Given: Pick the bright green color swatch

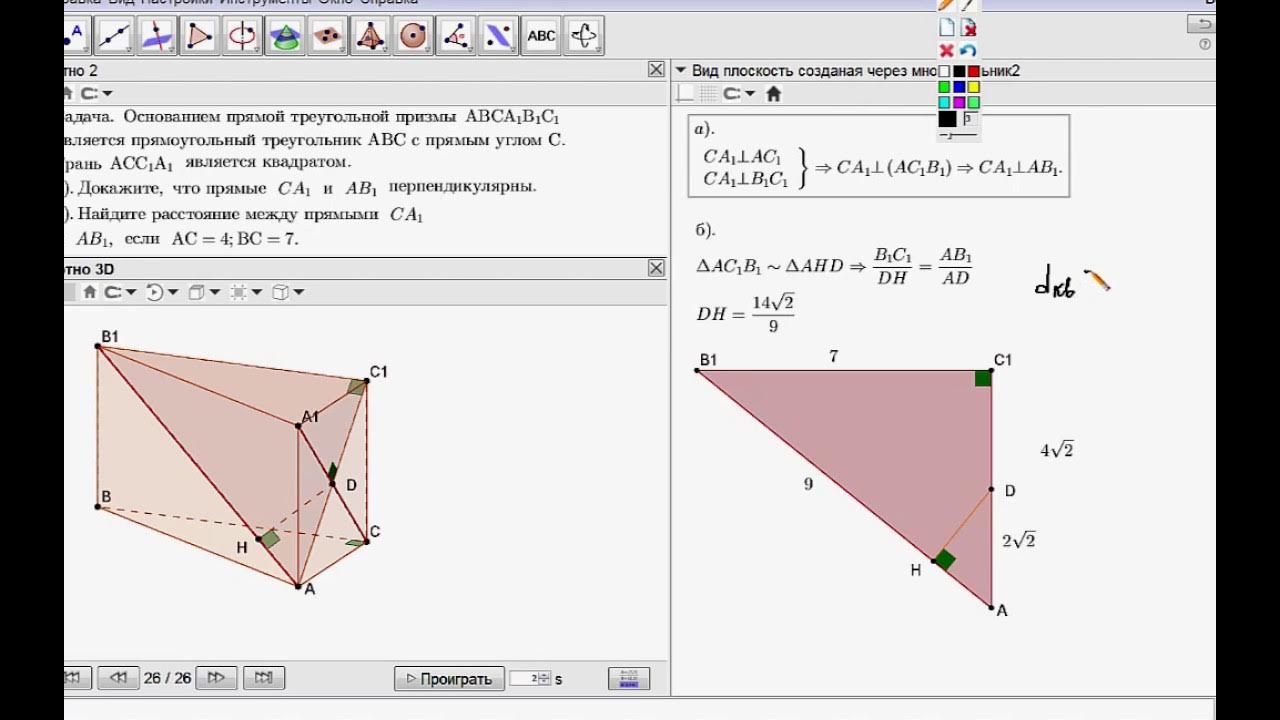Looking at the screenshot, I should 944,87.
